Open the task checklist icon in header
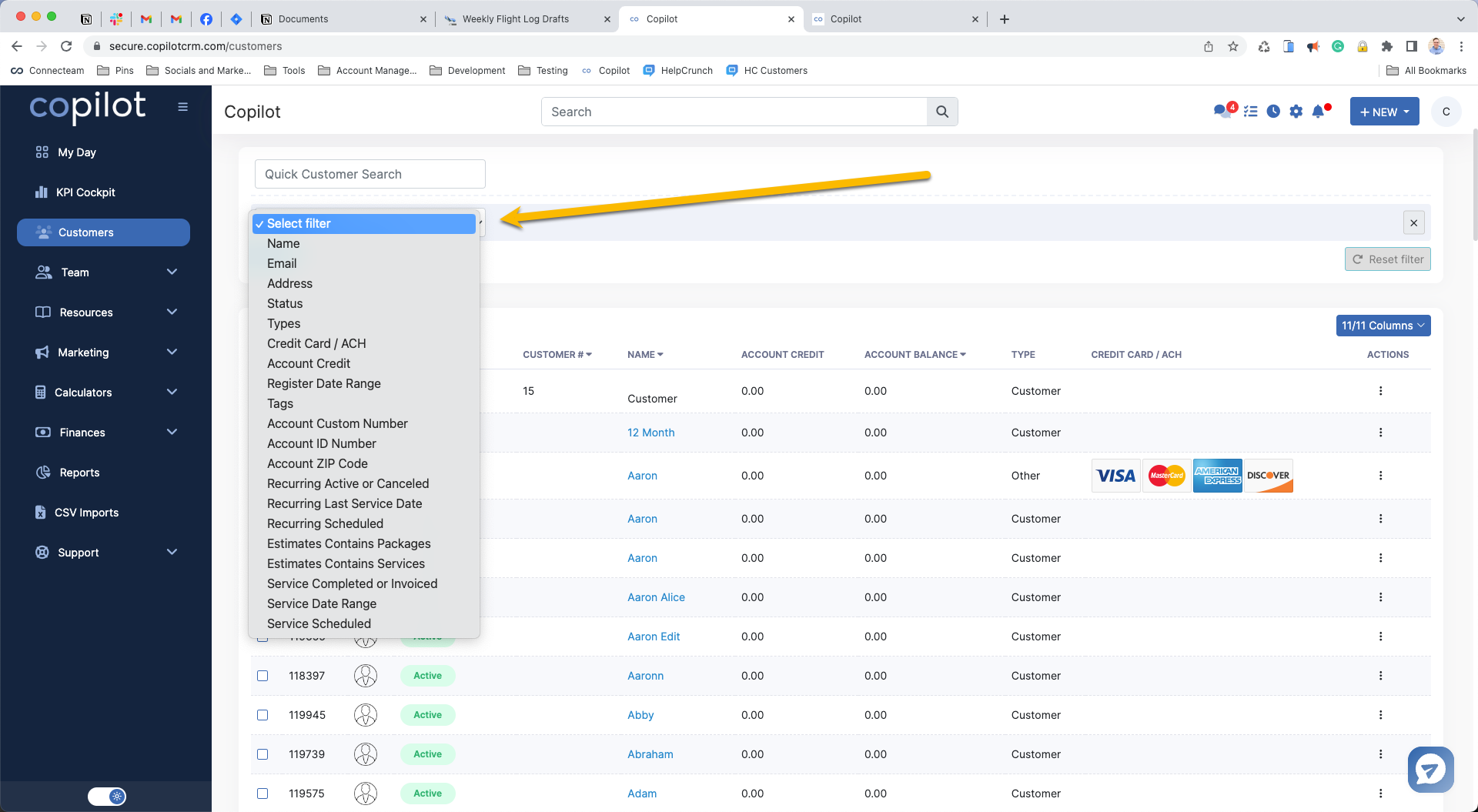 pos(1251,112)
